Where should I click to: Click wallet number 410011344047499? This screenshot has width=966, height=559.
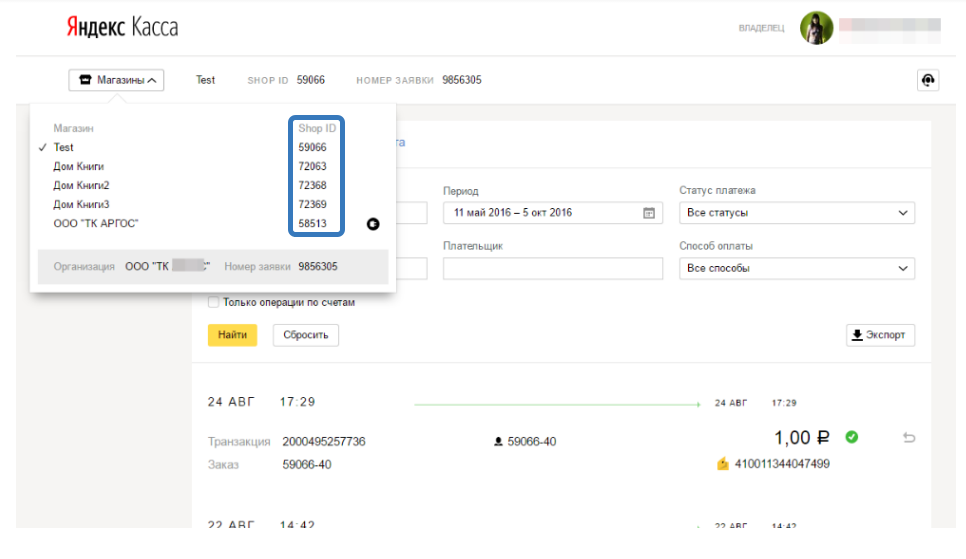pos(782,463)
